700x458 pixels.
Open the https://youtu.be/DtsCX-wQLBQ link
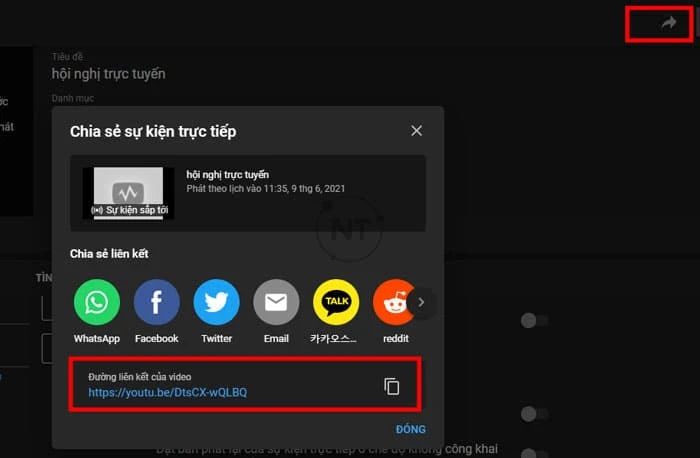167,392
